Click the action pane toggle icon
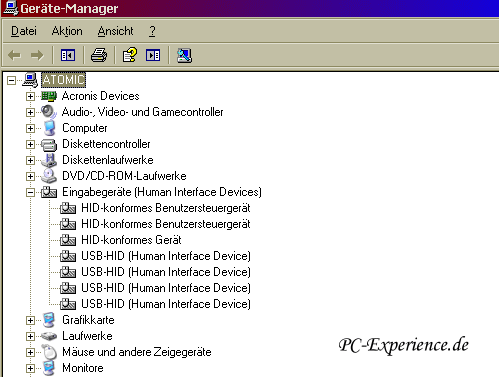 153,55
